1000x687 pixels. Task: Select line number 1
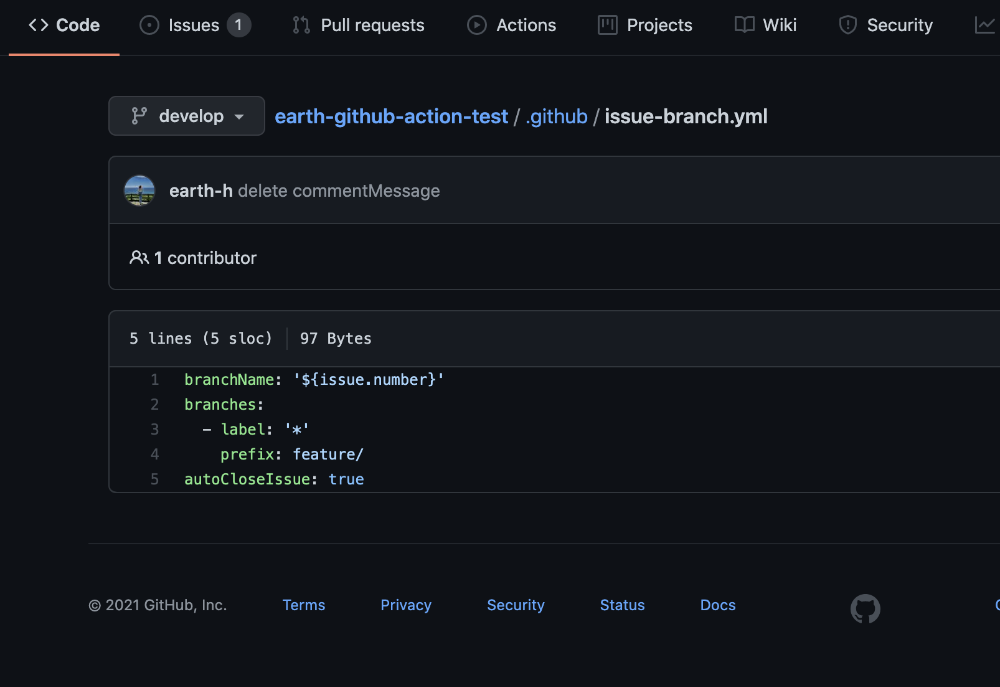click(x=154, y=380)
